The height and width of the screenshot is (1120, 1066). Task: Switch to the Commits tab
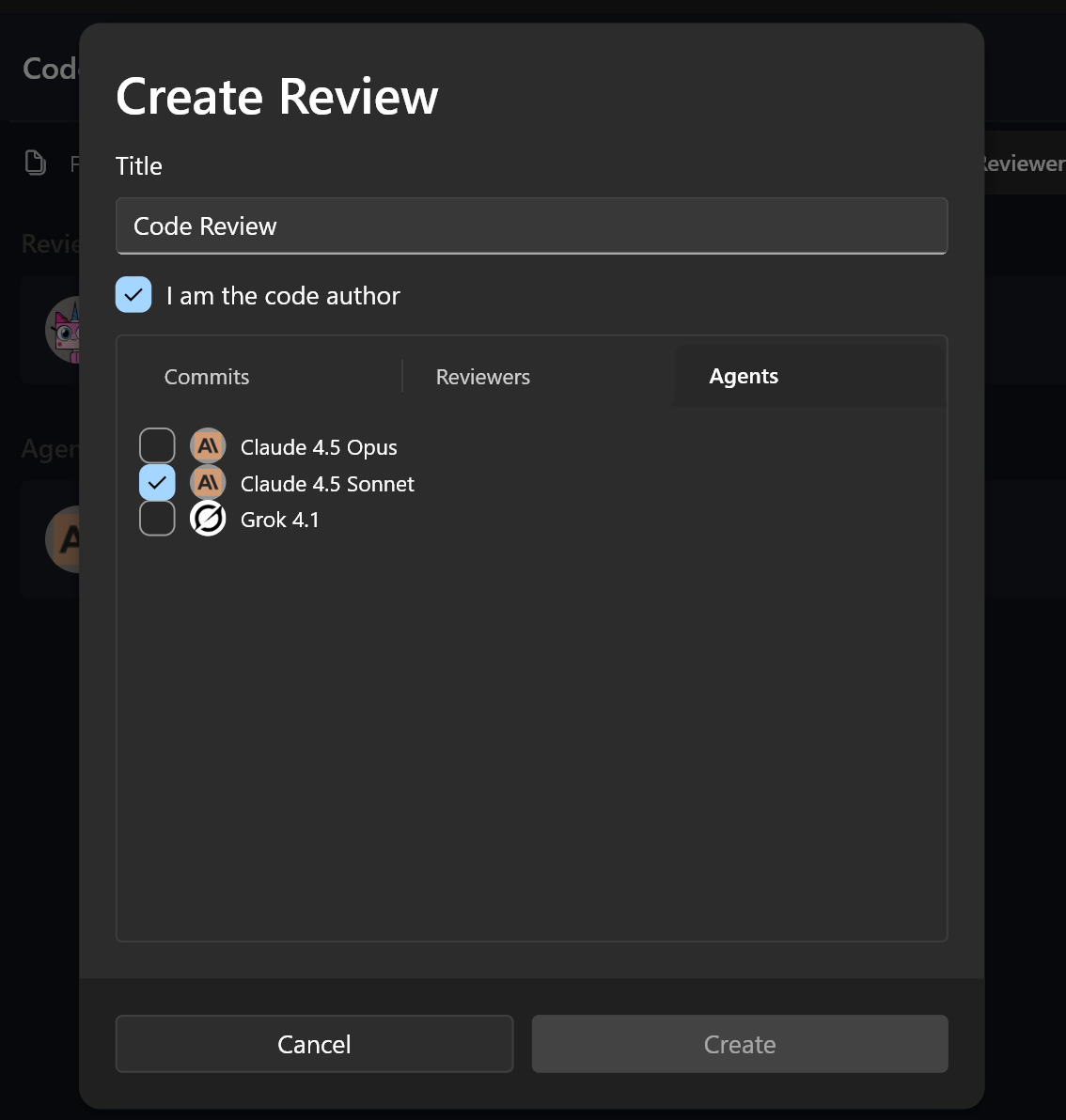(x=207, y=377)
